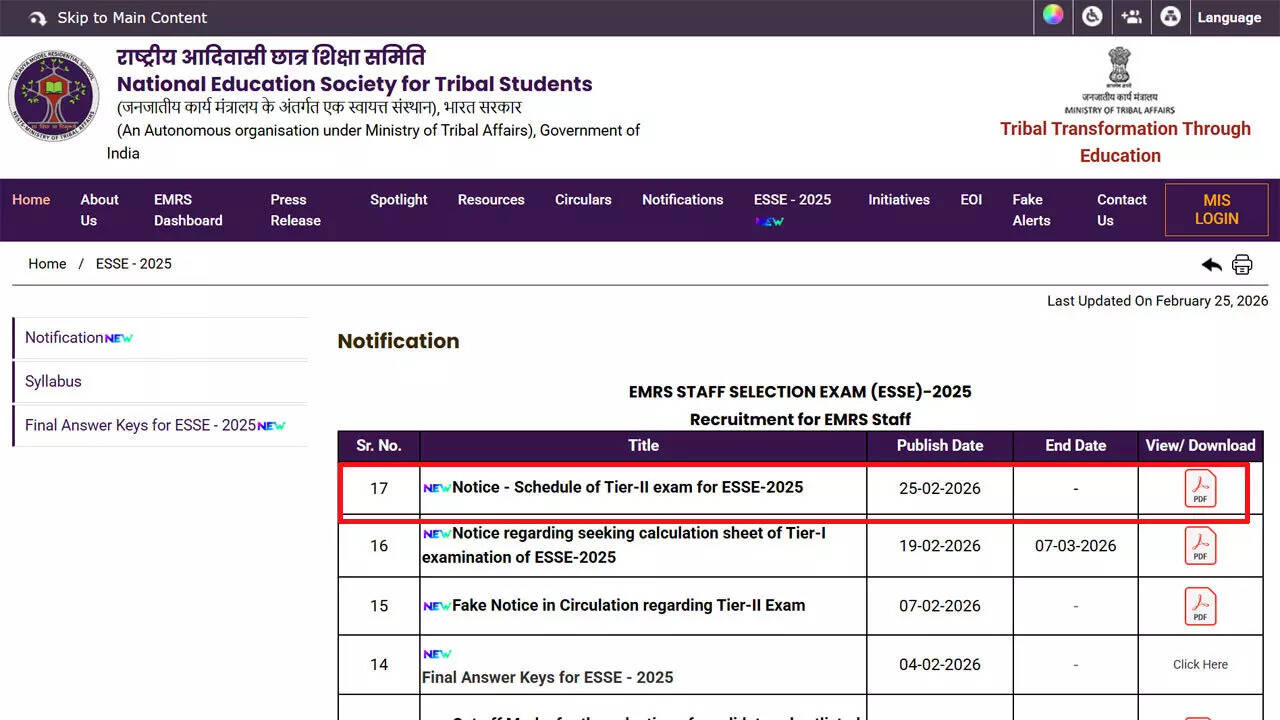The width and height of the screenshot is (1280, 720).
Task: Download the Fake Notice in Circulation PDF
Action: point(1199,606)
